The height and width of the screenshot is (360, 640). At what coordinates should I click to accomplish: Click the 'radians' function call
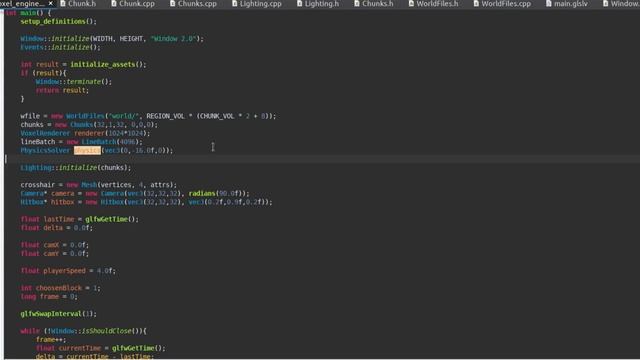[x=202, y=193]
